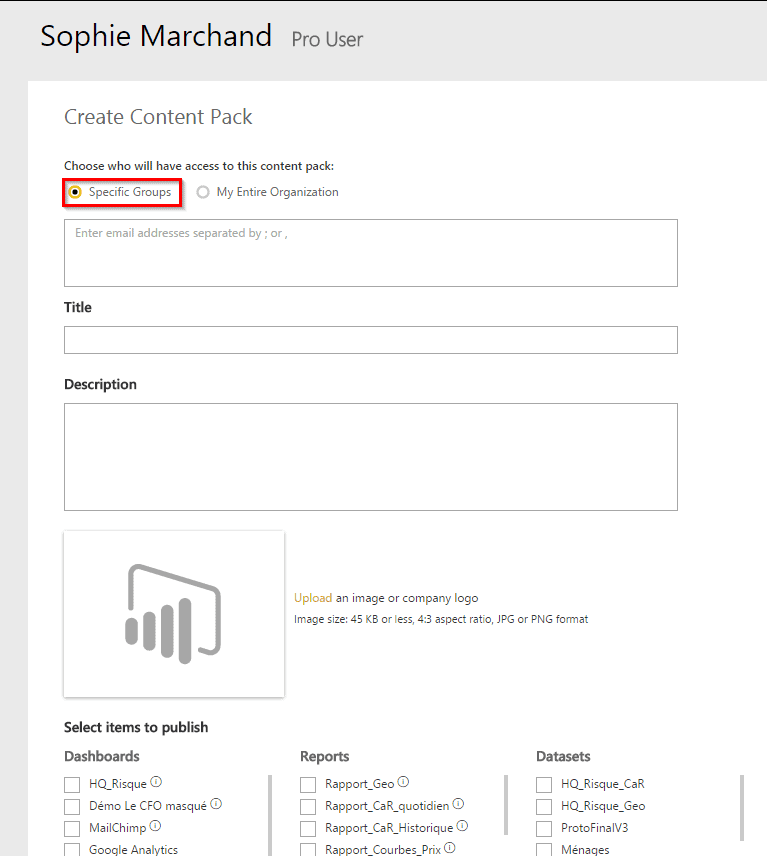Screen dimensions: 767x856
Task: Select the ProtoFinalV3 dataset checkbox
Action: 544,828
